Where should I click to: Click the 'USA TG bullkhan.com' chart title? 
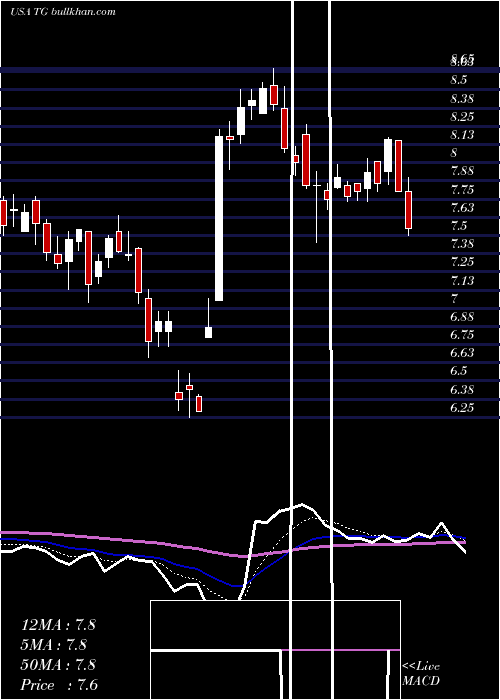[x=63, y=12]
